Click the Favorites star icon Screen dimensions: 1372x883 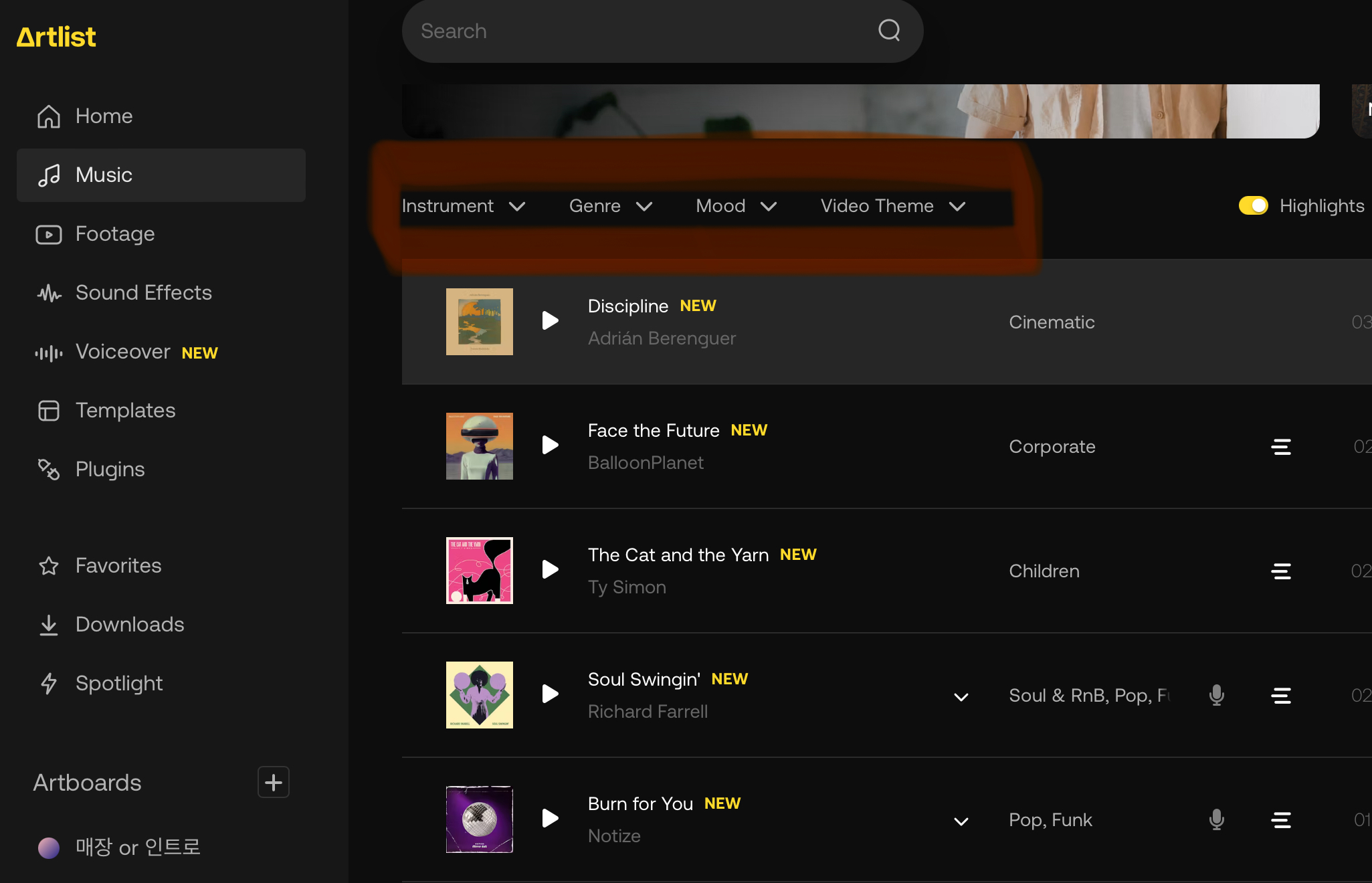click(49, 567)
